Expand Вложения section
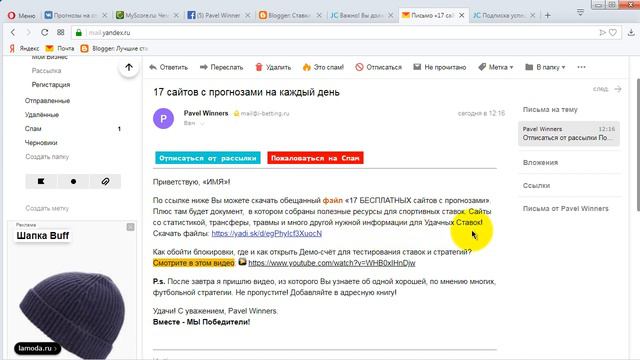This screenshot has width=640, height=360. click(540, 162)
